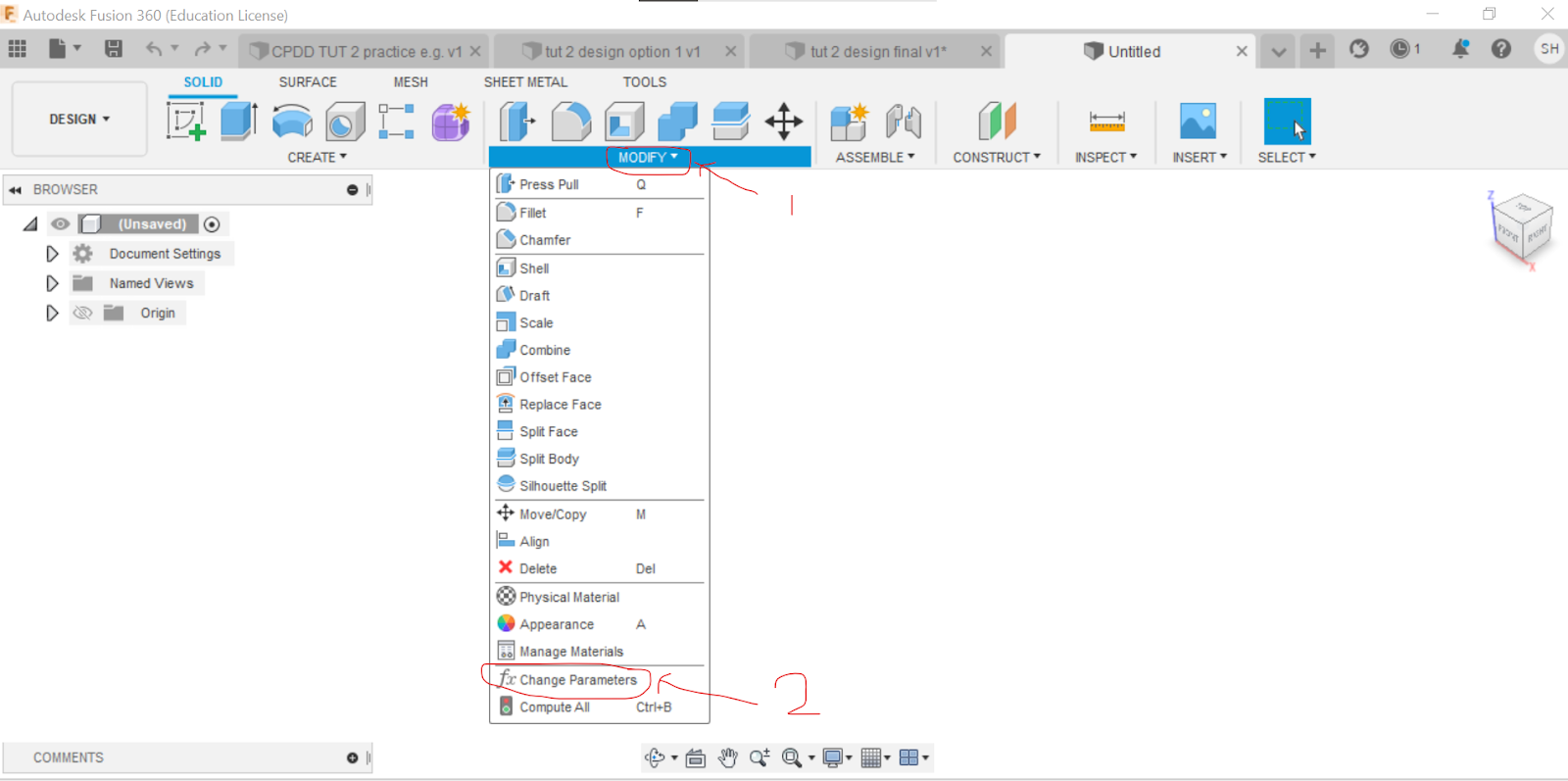Viewport: 1568px width, 781px height.
Task: Select the Create Sketch tool
Action: point(186,122)
